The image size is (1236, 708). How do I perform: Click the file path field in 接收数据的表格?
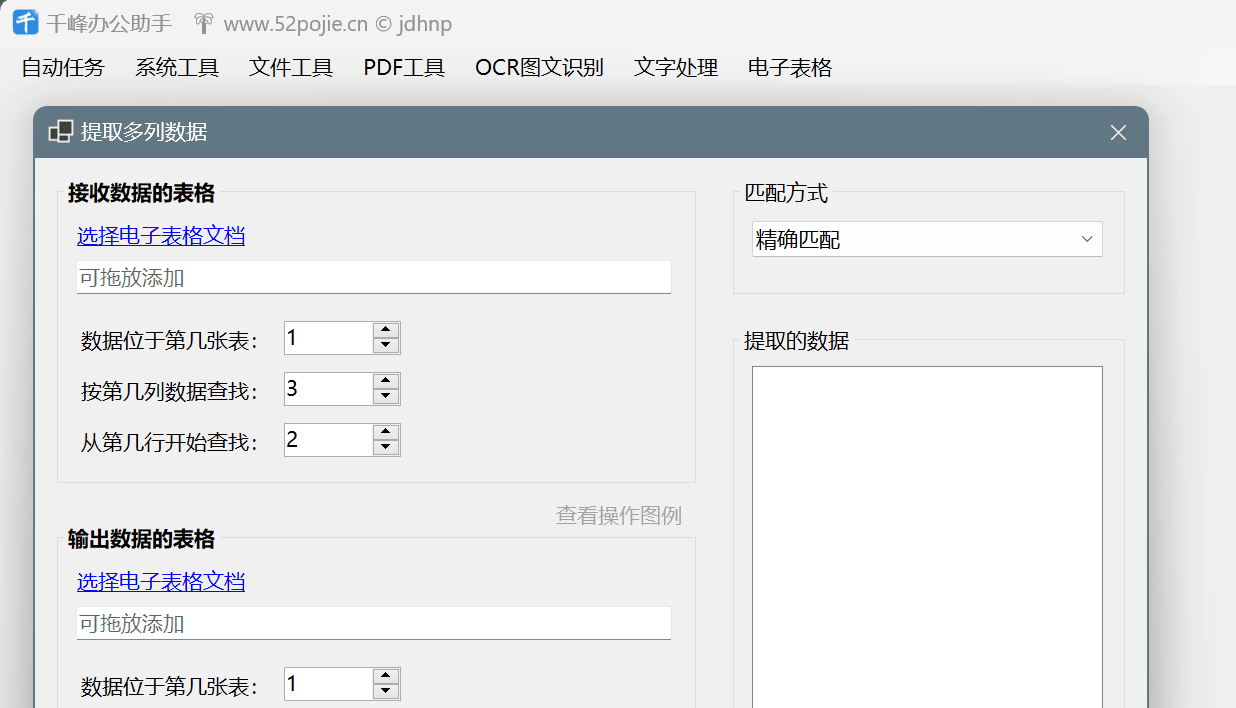point(374,278)
